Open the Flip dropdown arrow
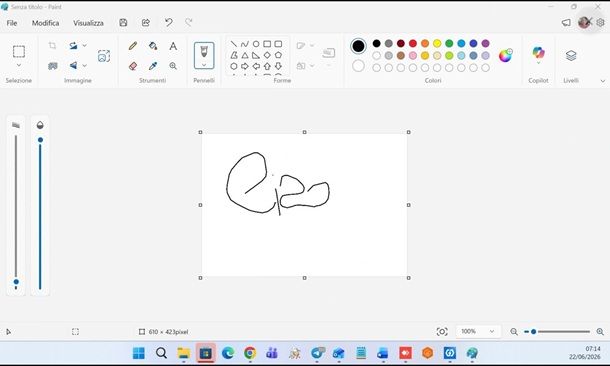The height and width of the screenshot is (366, 610). click(x=84, y=65)
